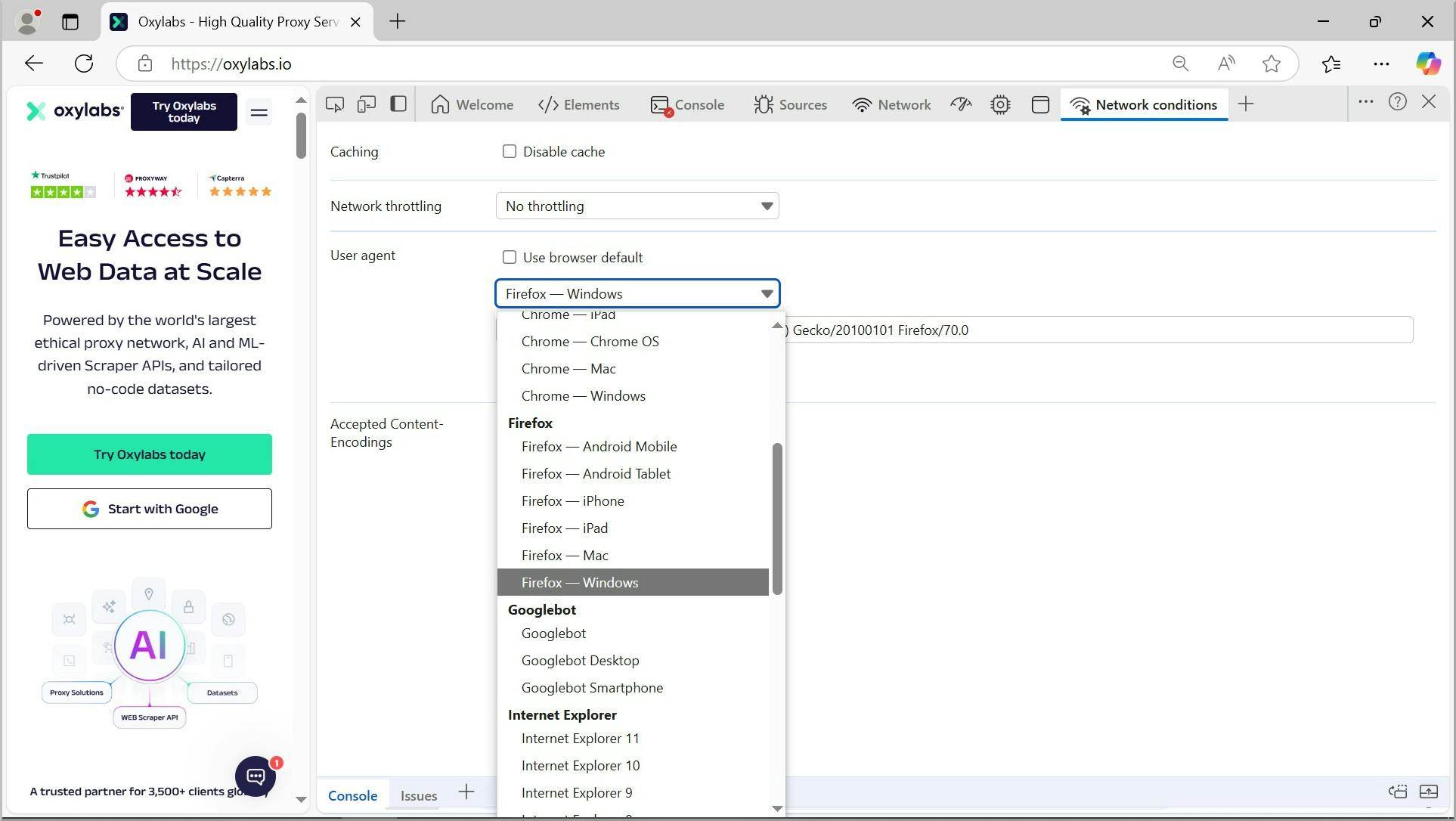Open the Performance tool icon
The height and width of the screenshot is (821, 1456).
click(x=961, y=104)
